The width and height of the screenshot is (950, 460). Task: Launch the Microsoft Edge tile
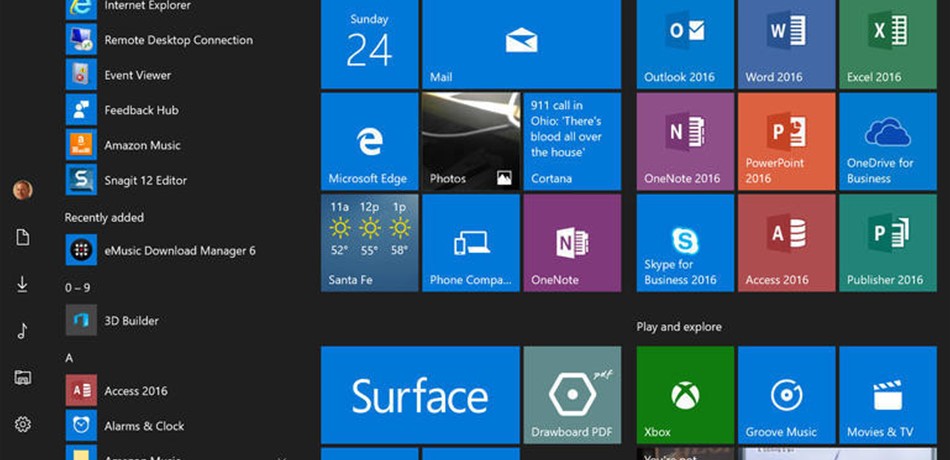[x=370, y=141]
